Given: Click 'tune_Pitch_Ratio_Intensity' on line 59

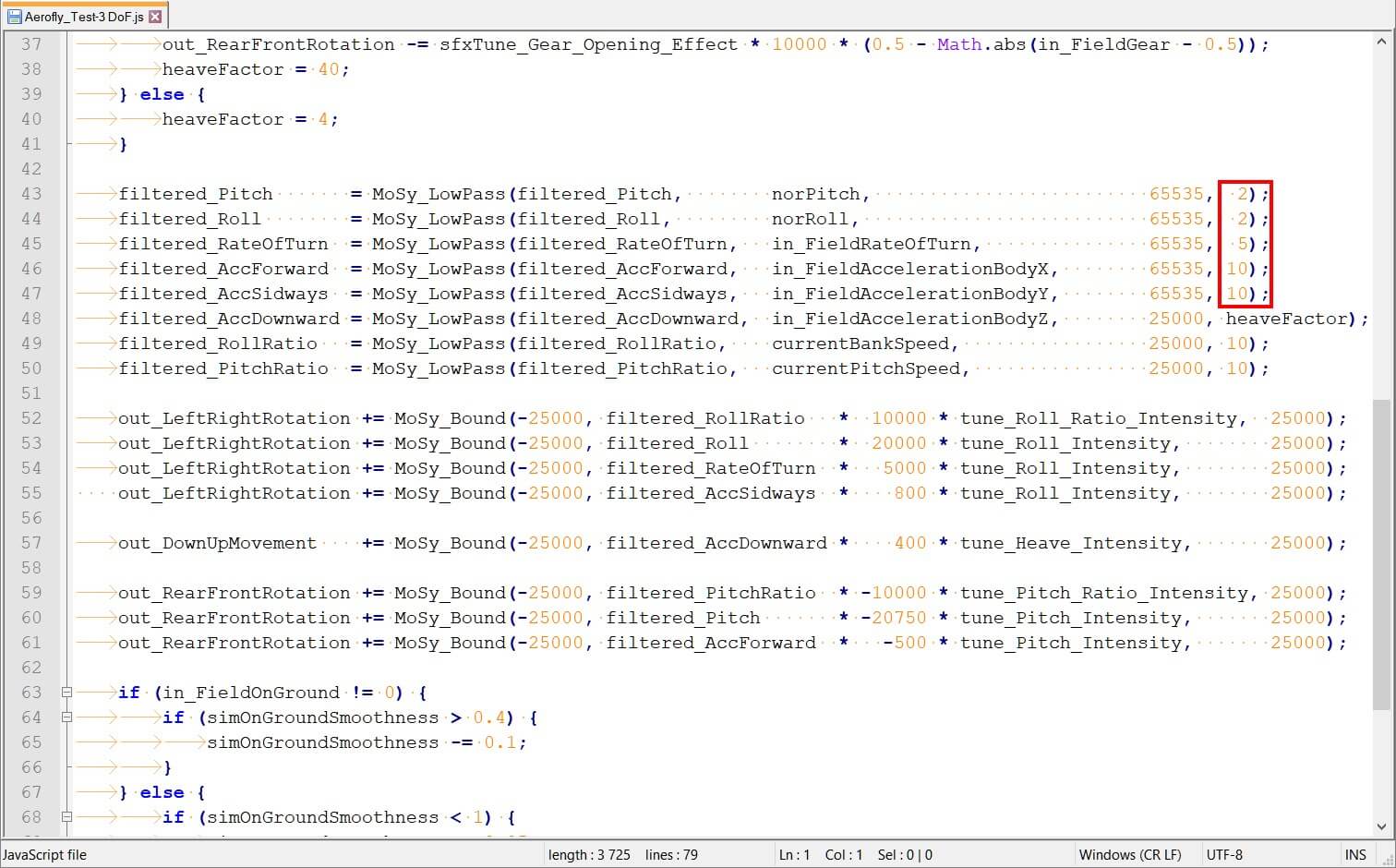Looking at the screenshot, I should (x=1104, y=593).
